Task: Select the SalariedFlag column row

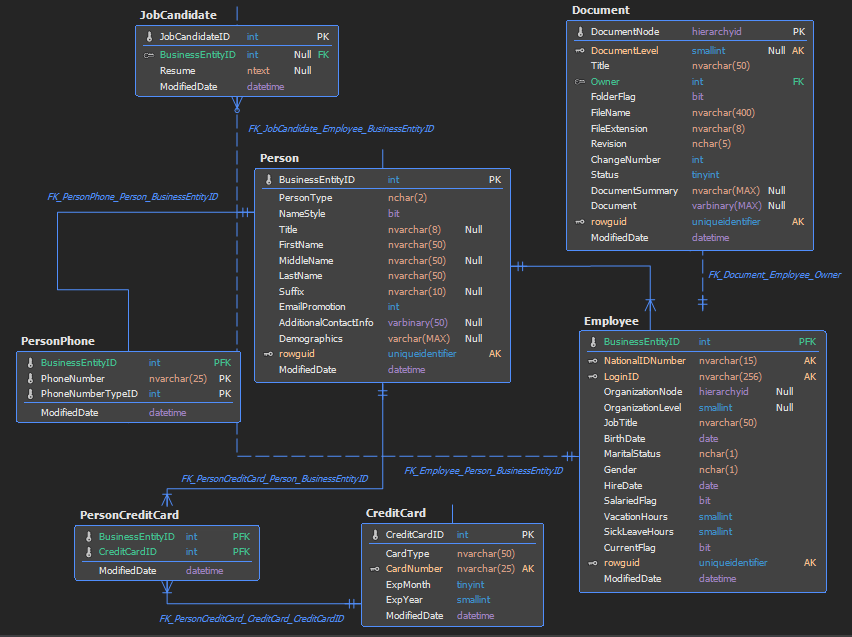Action: coord(703,501)
